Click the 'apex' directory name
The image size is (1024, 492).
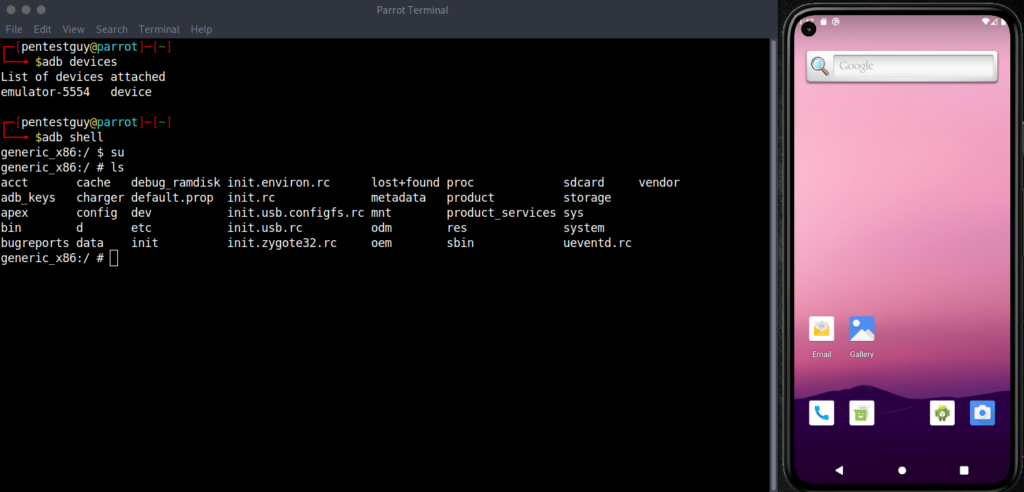coord(14,213)
